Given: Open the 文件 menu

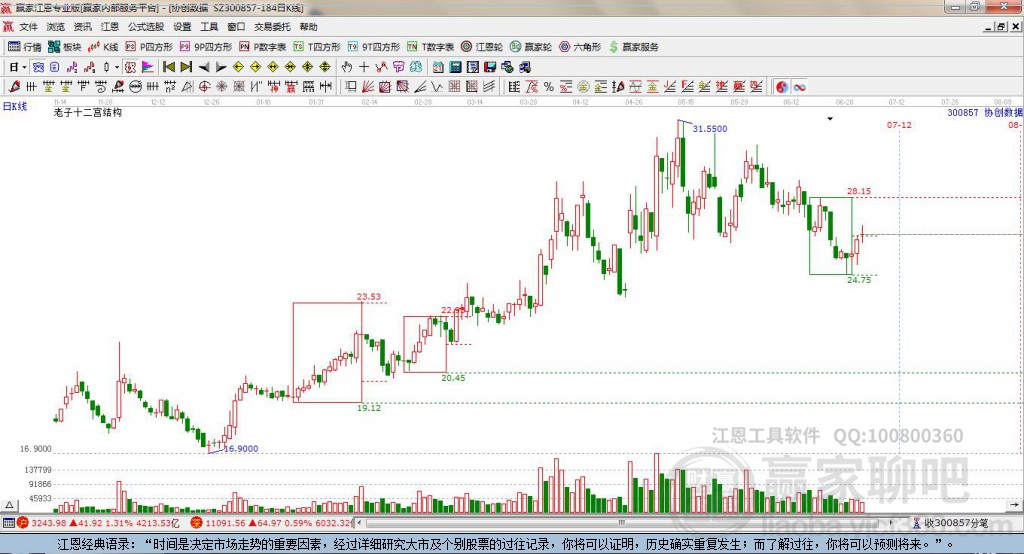Looking at the screenshot, I should click(x=28, y=27).
